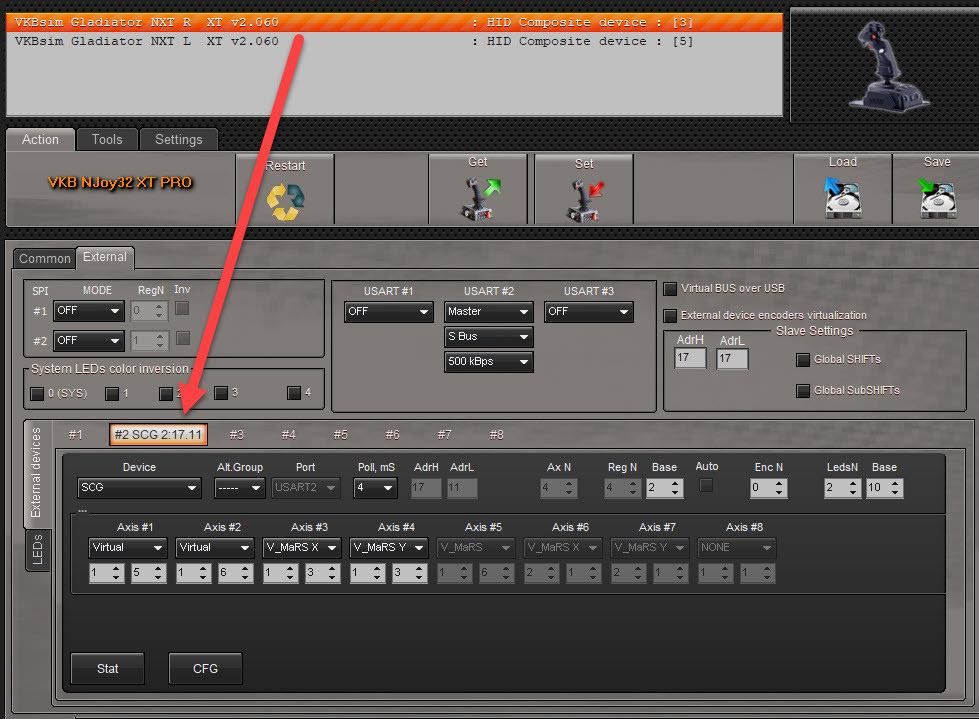This screenshot has width=979, height=719.
Task: Toggle Global SubSHIFTs checkbox
Action: pyautogui.click(x=803, y=391)
